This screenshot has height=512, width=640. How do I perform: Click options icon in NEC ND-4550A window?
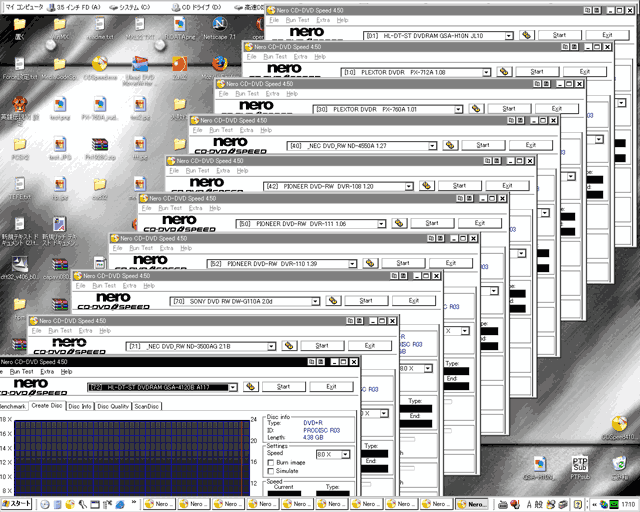pyautogui.click(x=450, y=145)
